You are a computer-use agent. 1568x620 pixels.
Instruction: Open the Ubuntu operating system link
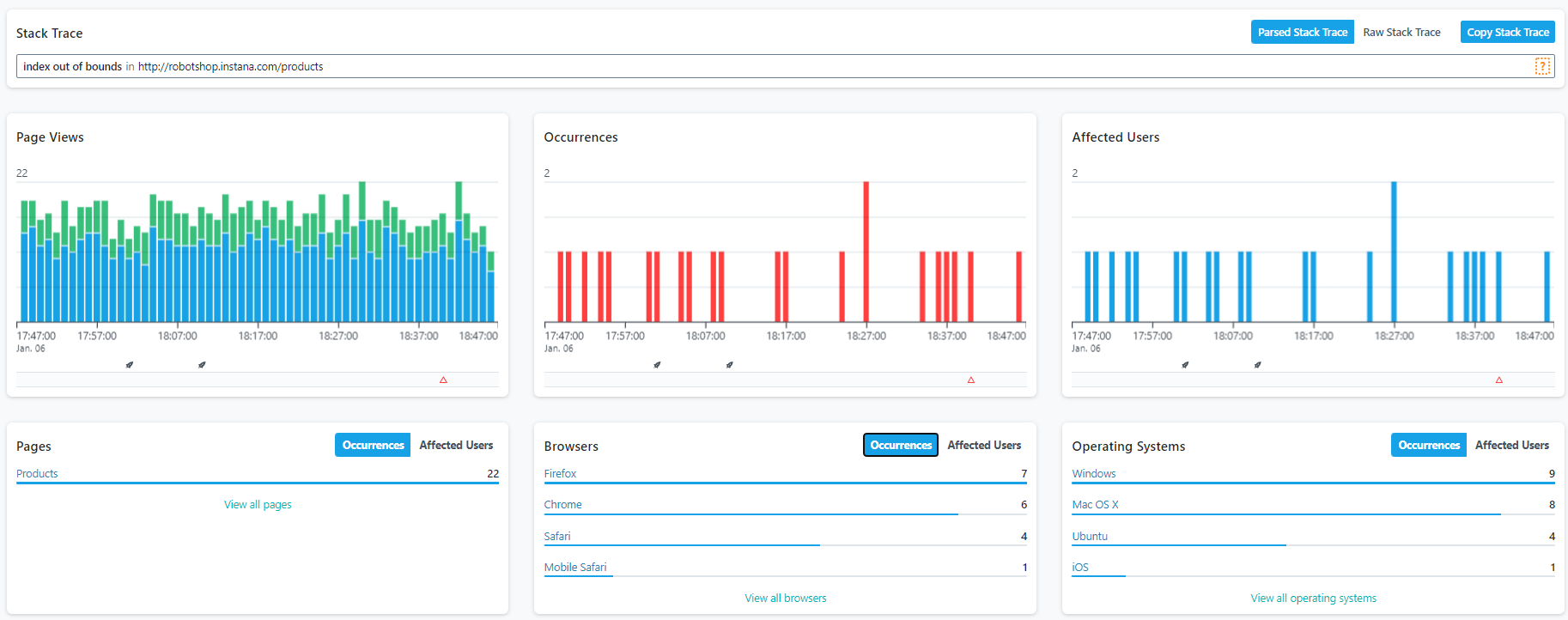[1090, 536]
